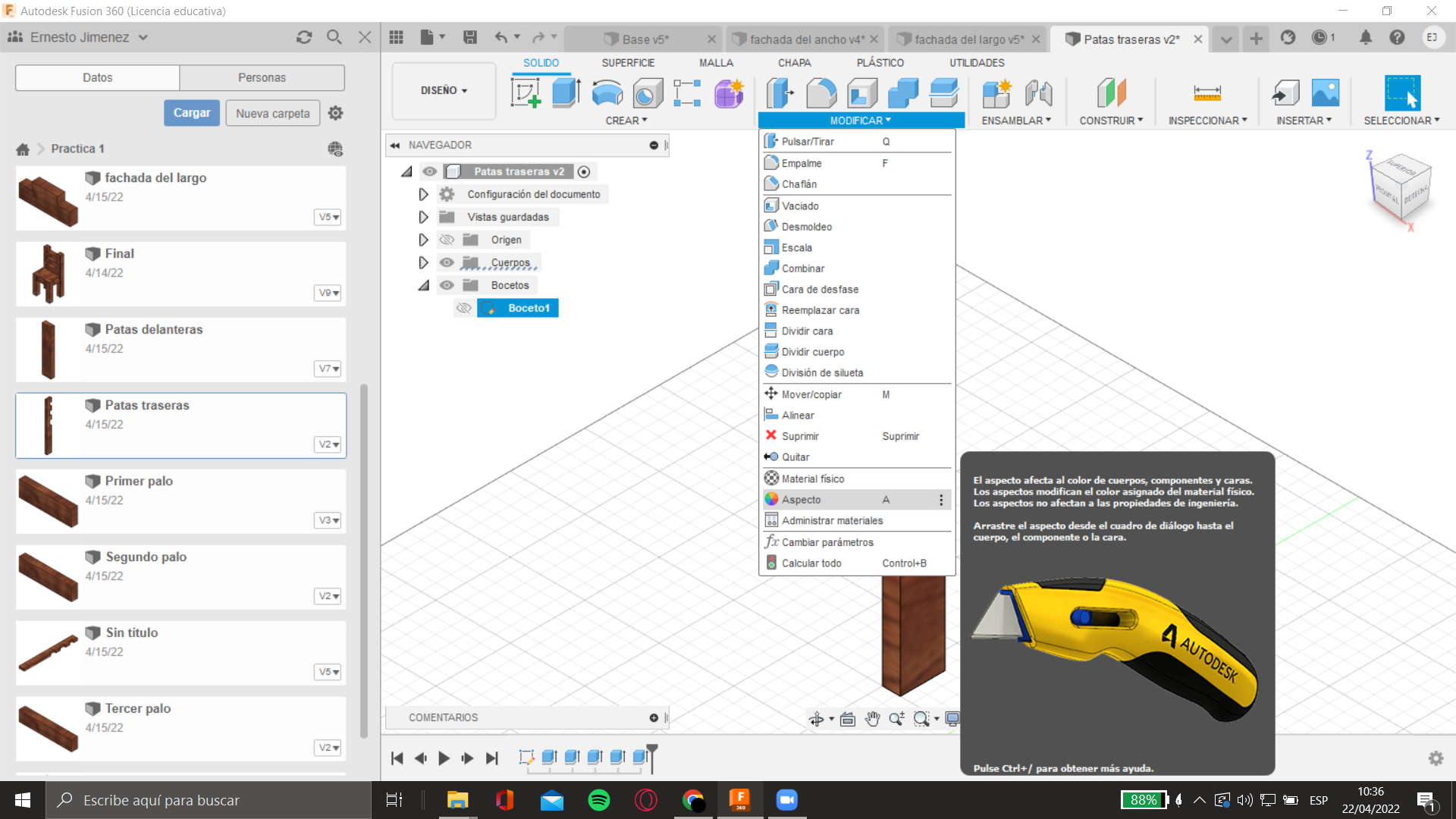Expand the Cuerpos tree node
The width and height of the screenshot is (1456, 819).
click(423, 262)
